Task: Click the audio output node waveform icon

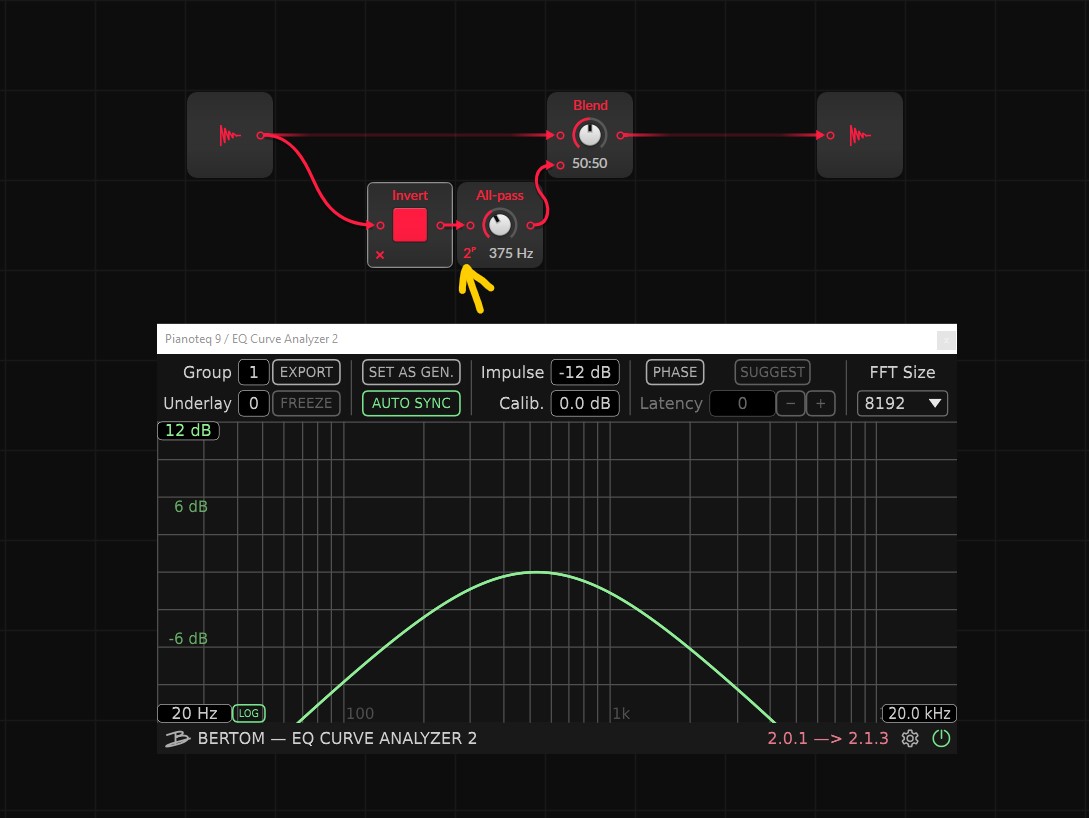Action: click(x=860, y=135)
